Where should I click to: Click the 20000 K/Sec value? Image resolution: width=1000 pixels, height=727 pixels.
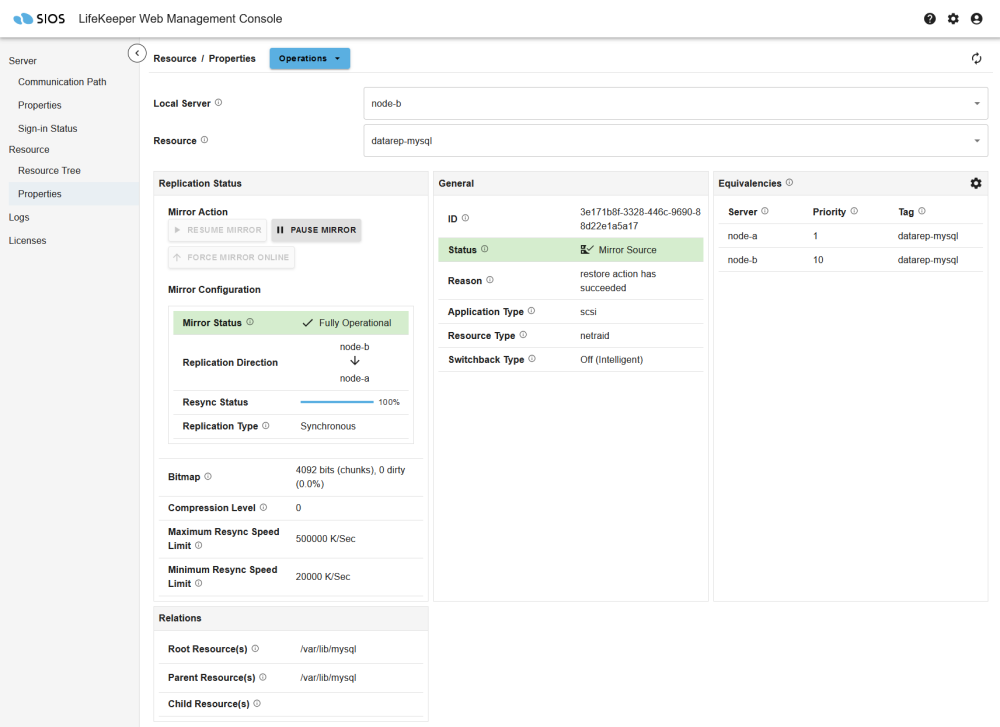[x=323, y=576]
